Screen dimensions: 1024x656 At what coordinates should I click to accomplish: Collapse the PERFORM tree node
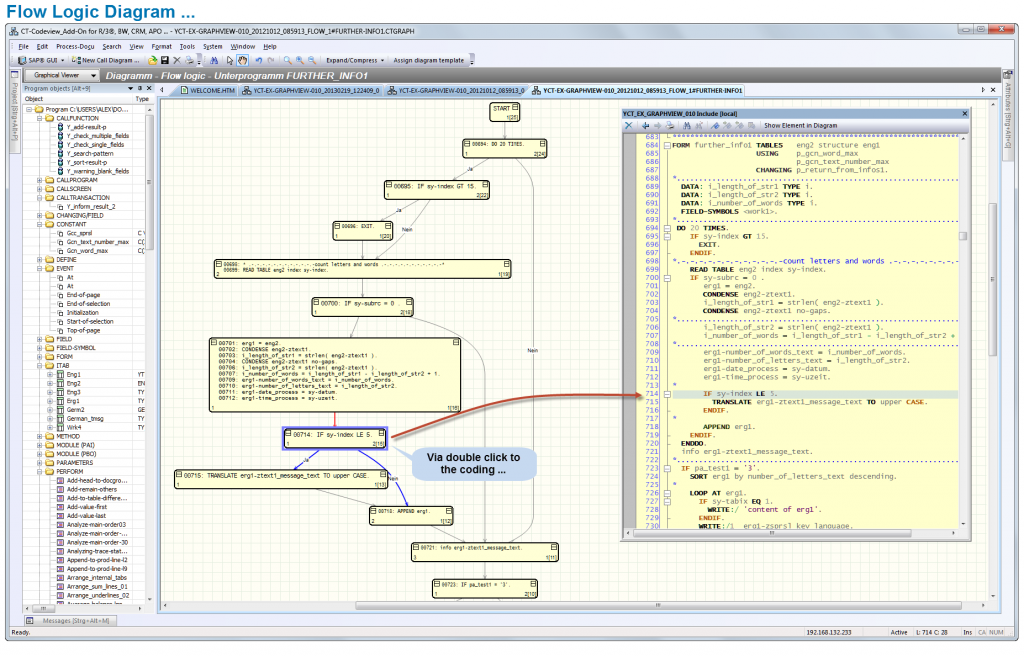tap(38, 472)
